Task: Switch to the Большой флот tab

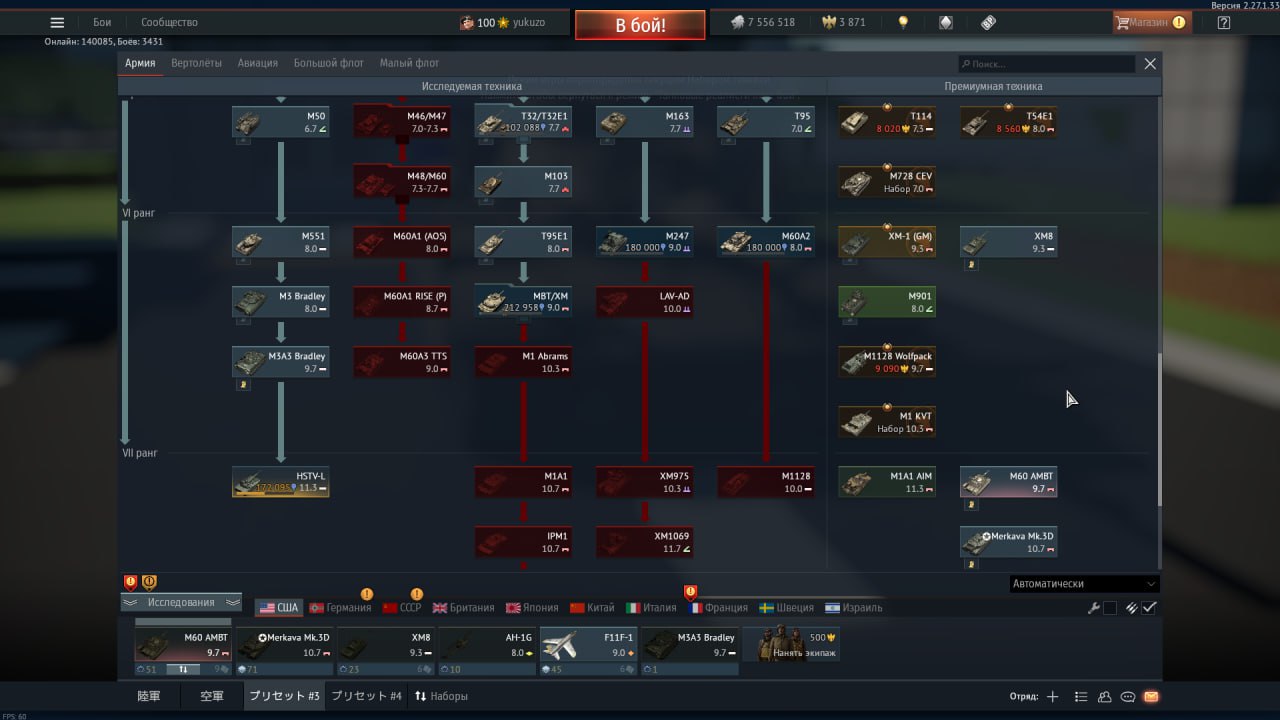Action: coord(329,63)
